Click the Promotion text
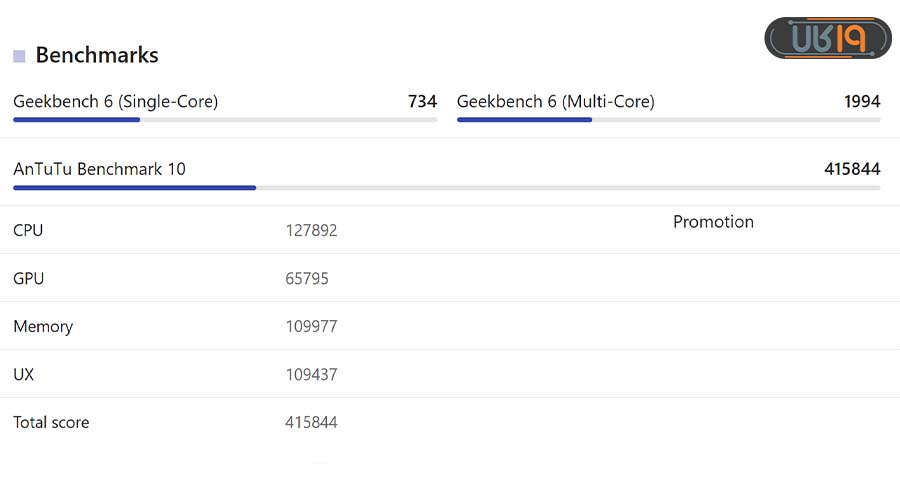Viewport: 900px width, 500px height. [713, 222]
